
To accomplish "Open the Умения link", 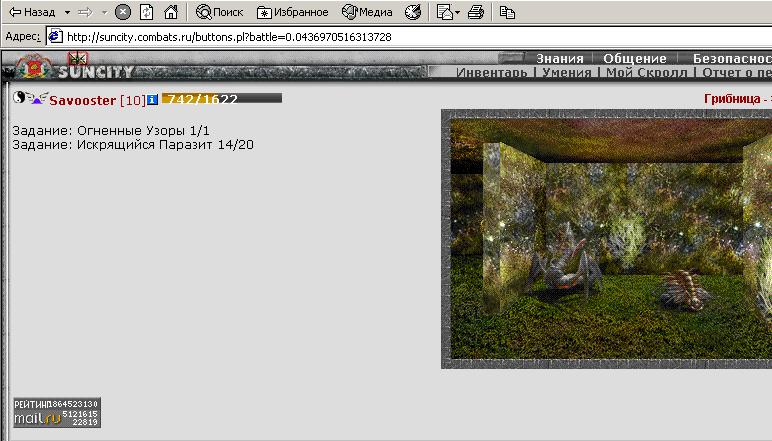I will tap(567, 72).
